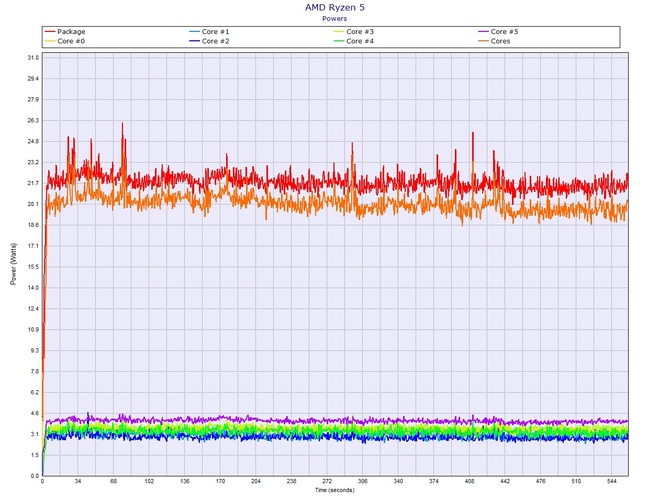Image resolution: width=670 pixels, height=502 pixels.
Task: Click the Core #0 legend entry
Action: pos(65,41)
